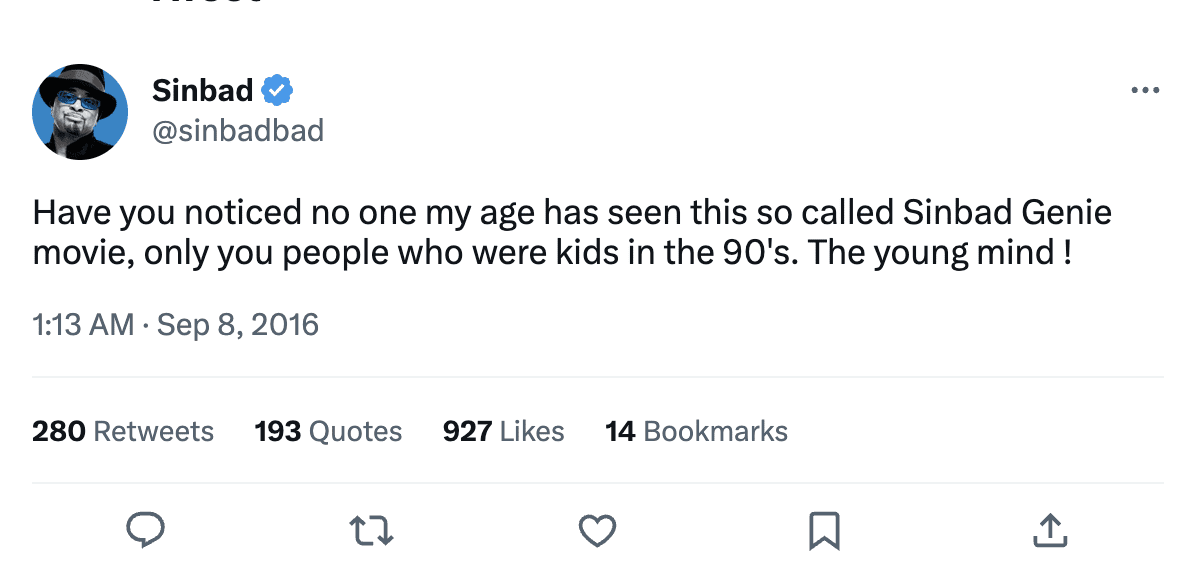Bookmark the tweet with the ribbon icon
The image size is (1194, 574).
coord(823,530)
